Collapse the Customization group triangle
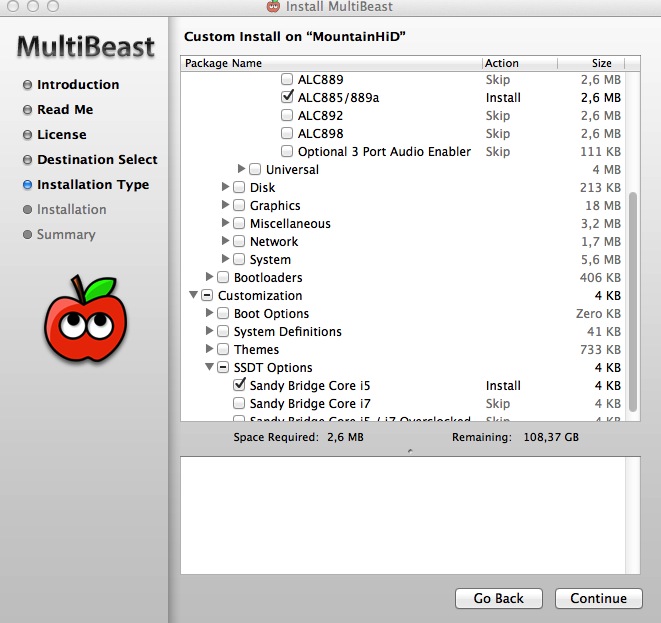 [x=193, y=295]
